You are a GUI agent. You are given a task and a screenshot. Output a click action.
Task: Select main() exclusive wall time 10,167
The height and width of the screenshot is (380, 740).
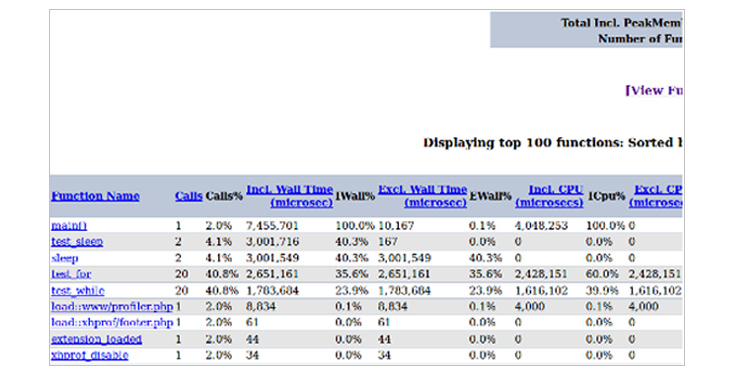[396, 226]
